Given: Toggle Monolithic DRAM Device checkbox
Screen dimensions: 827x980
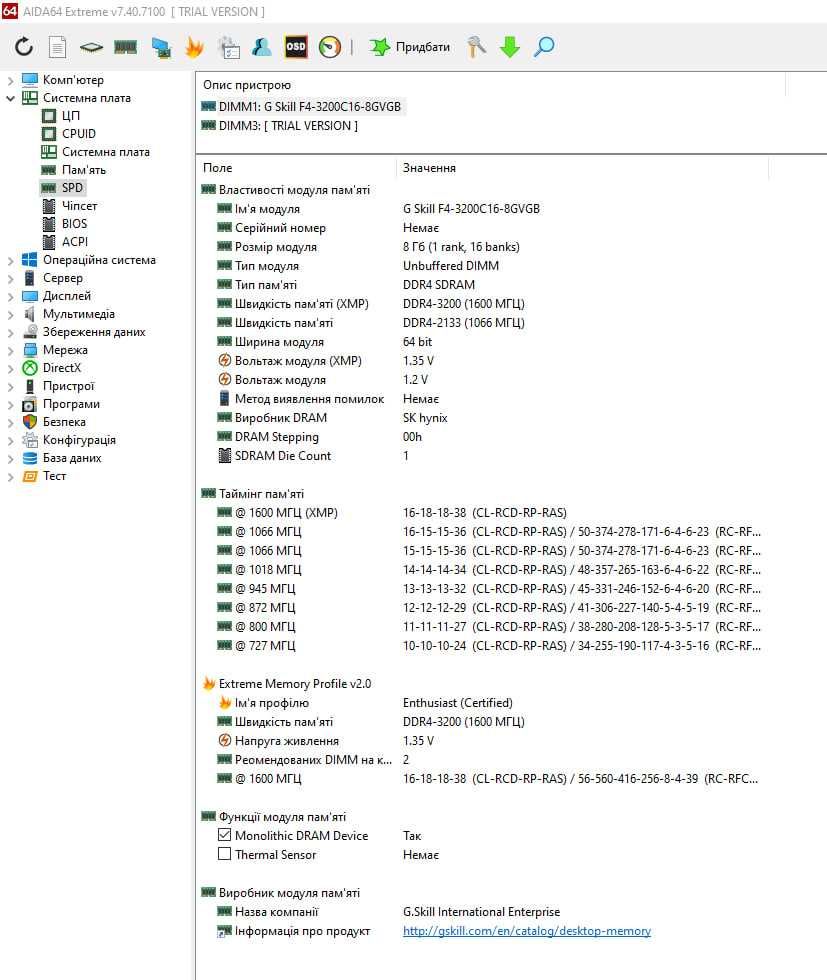Looking at the screenshot, I should pos(224,835).
